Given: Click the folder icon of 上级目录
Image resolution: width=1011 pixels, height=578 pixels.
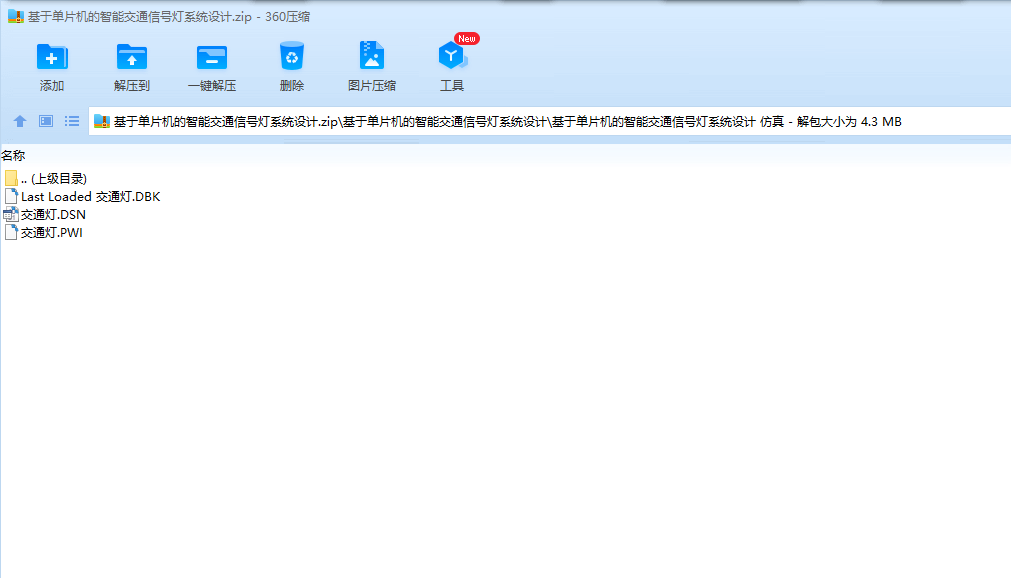Looking at the screenshot, I should 11,178.
